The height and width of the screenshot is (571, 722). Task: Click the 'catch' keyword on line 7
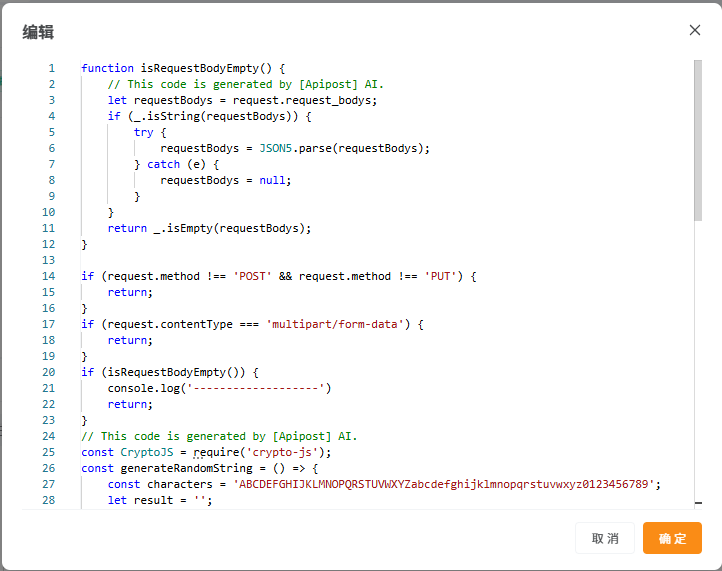[x=163, y=164]
